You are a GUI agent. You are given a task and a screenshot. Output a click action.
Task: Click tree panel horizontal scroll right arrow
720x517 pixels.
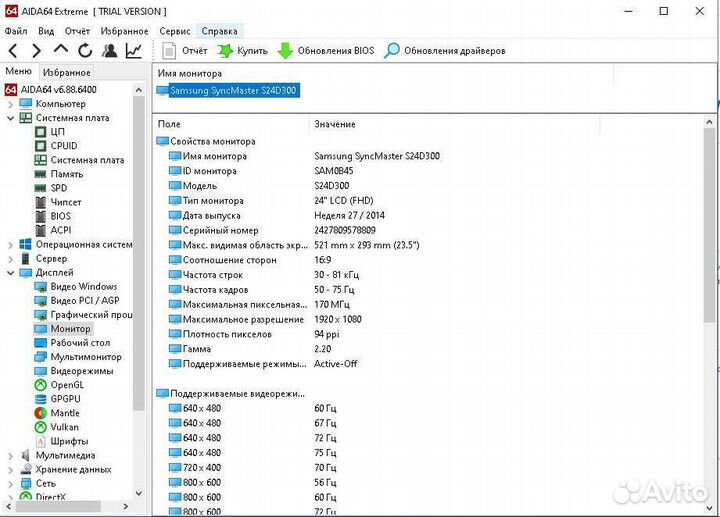pos(126,506)
